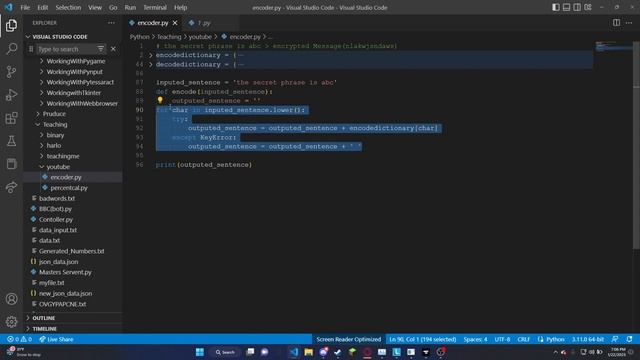Open the Manage gear icon
Image resolution: width=640 pixels, height=360 pixels.
(x=11, y=322)
